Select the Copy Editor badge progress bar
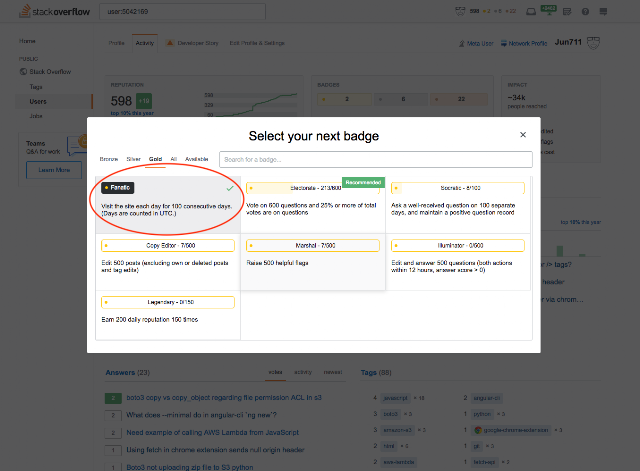This screenshot has height=471, width=640. (168, 245)
